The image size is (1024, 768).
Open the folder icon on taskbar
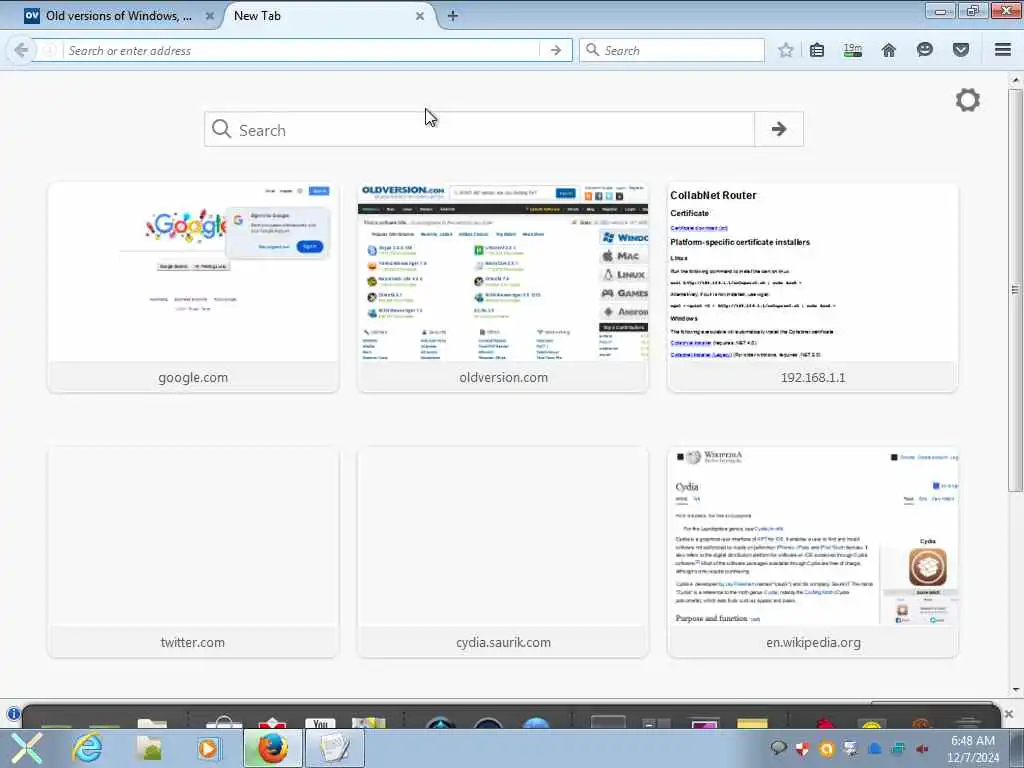[150, 748]
